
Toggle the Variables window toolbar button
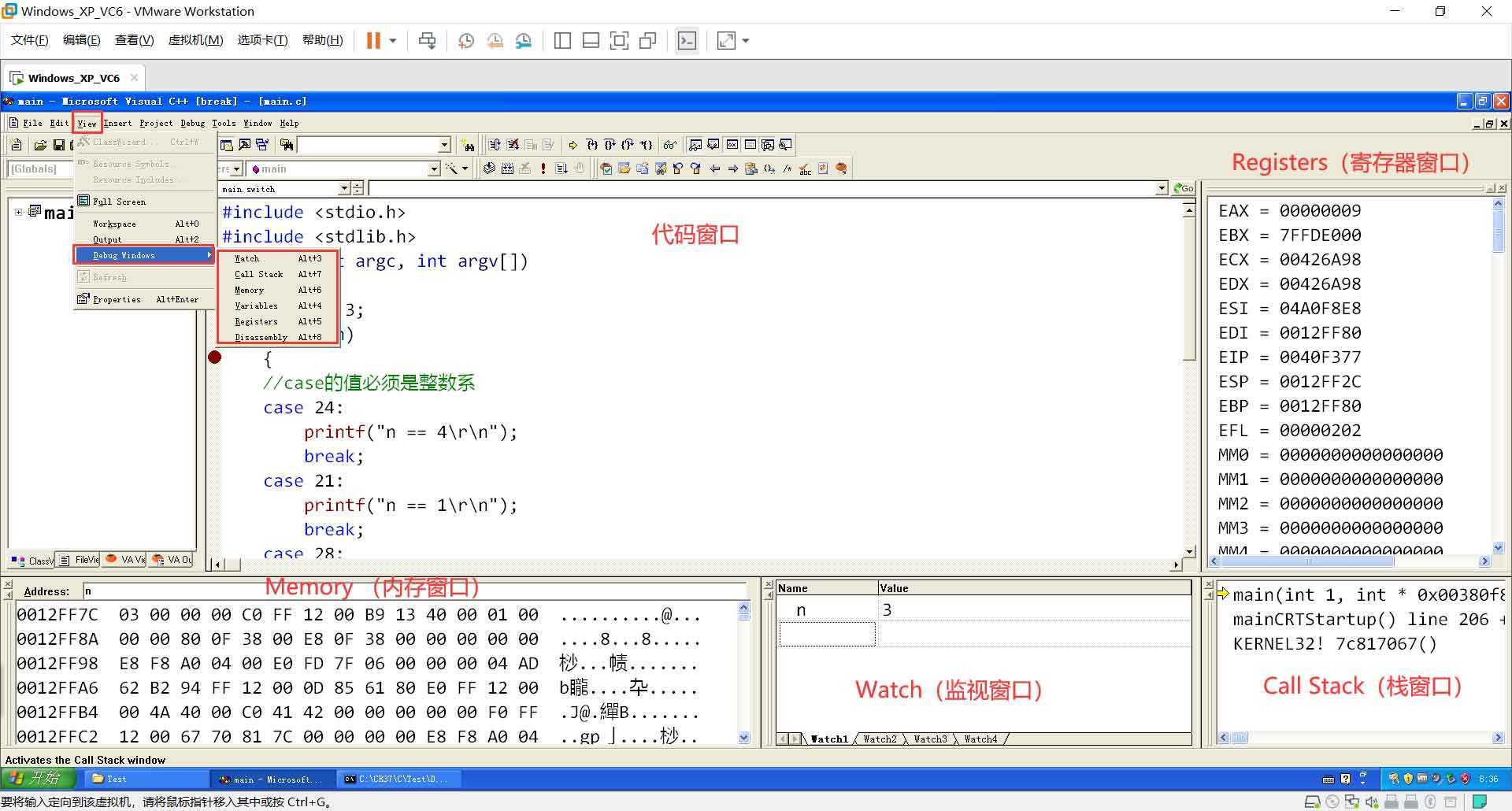coord(713,145)
